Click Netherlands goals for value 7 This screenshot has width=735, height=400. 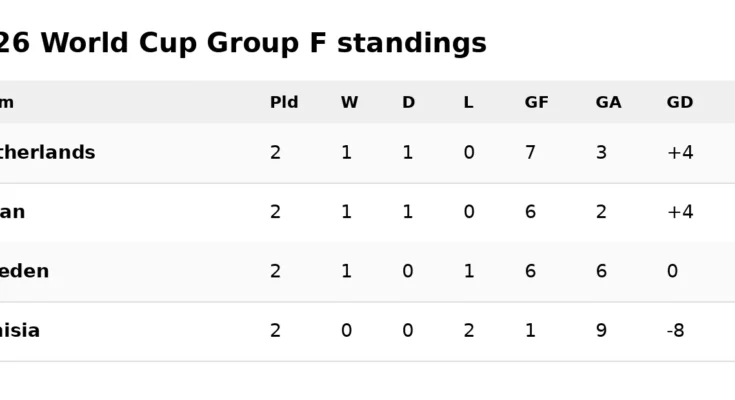[x=530, y=152]
